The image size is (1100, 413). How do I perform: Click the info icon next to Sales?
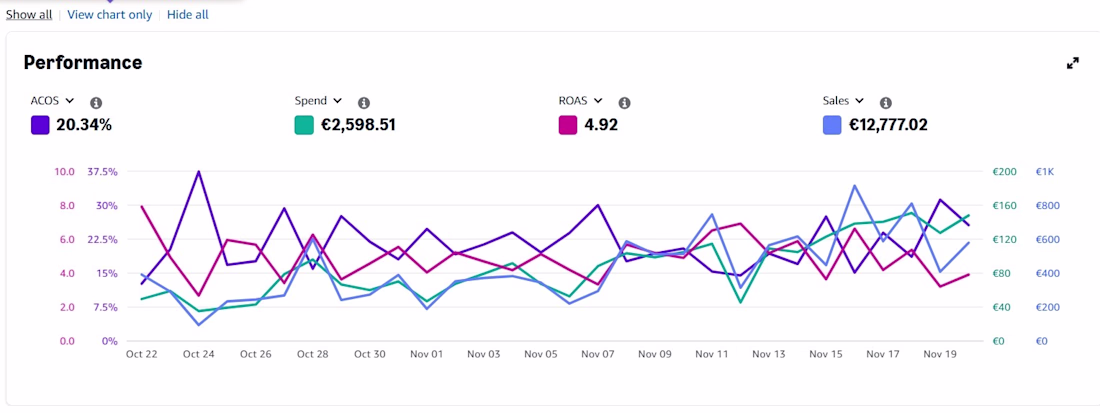(x=885, y=103)
